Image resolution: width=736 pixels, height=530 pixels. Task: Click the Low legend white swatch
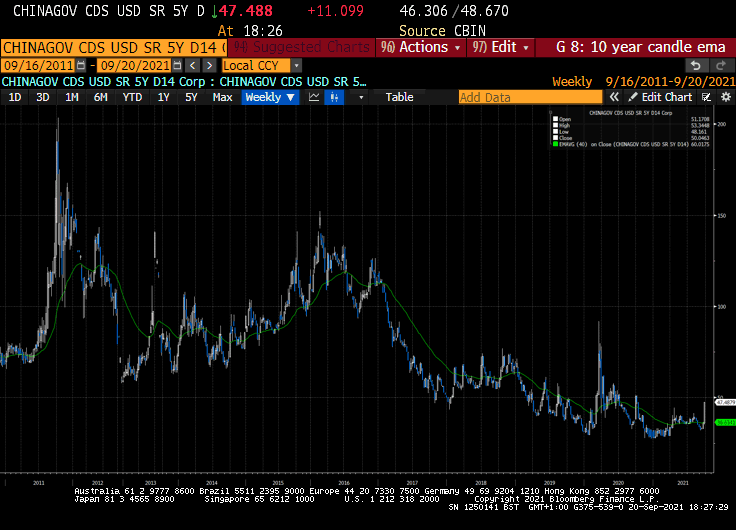click(555, 132)
